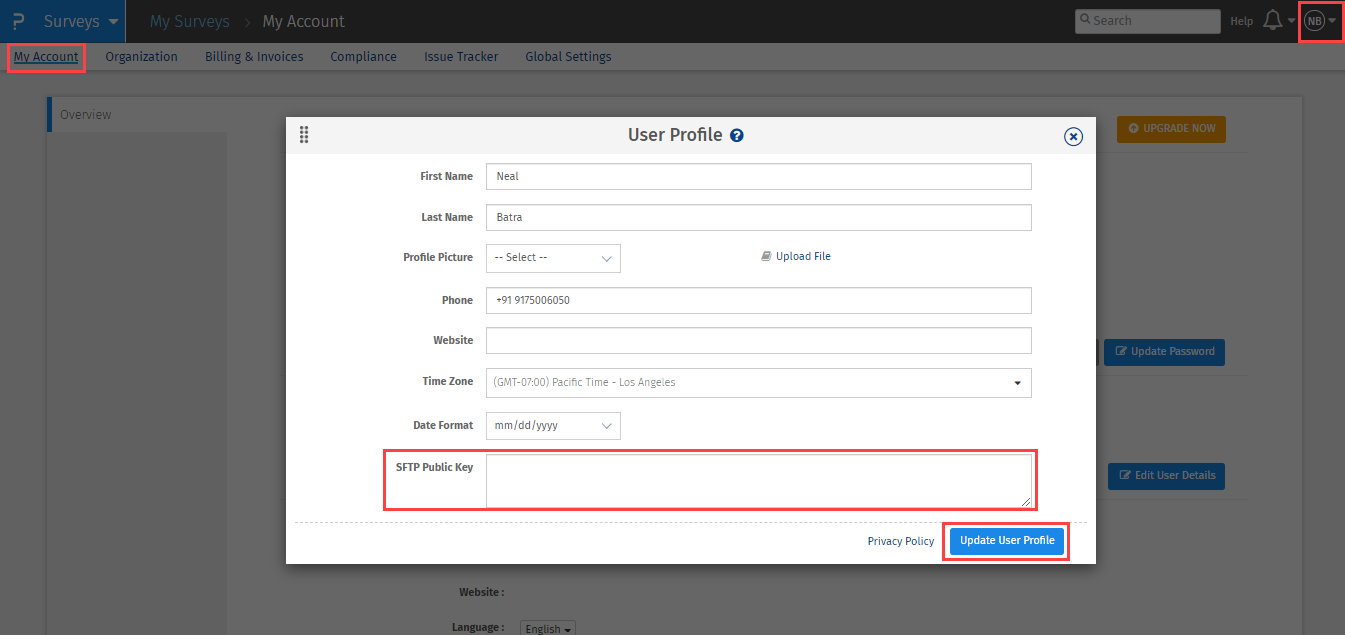Open the Privacy Policy link

click(901, 541)
